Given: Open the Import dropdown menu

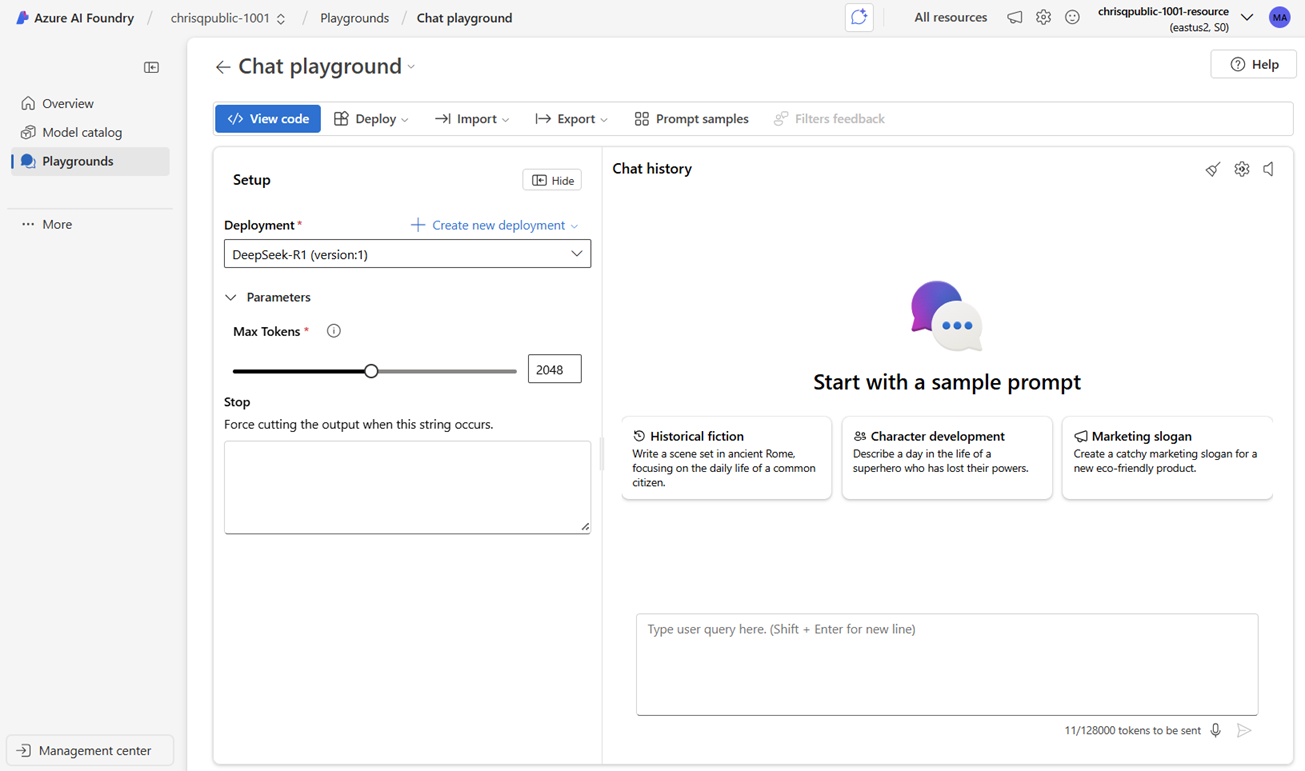Looking at the screenshot, I should 472,119.
